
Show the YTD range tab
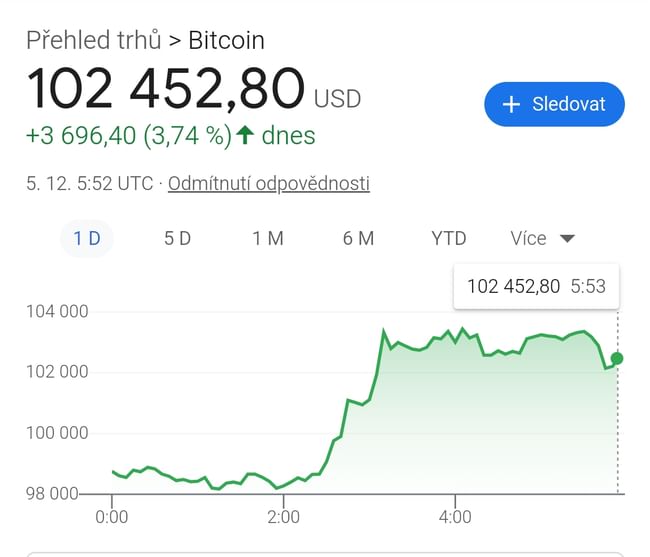click(x=449, y=238)
